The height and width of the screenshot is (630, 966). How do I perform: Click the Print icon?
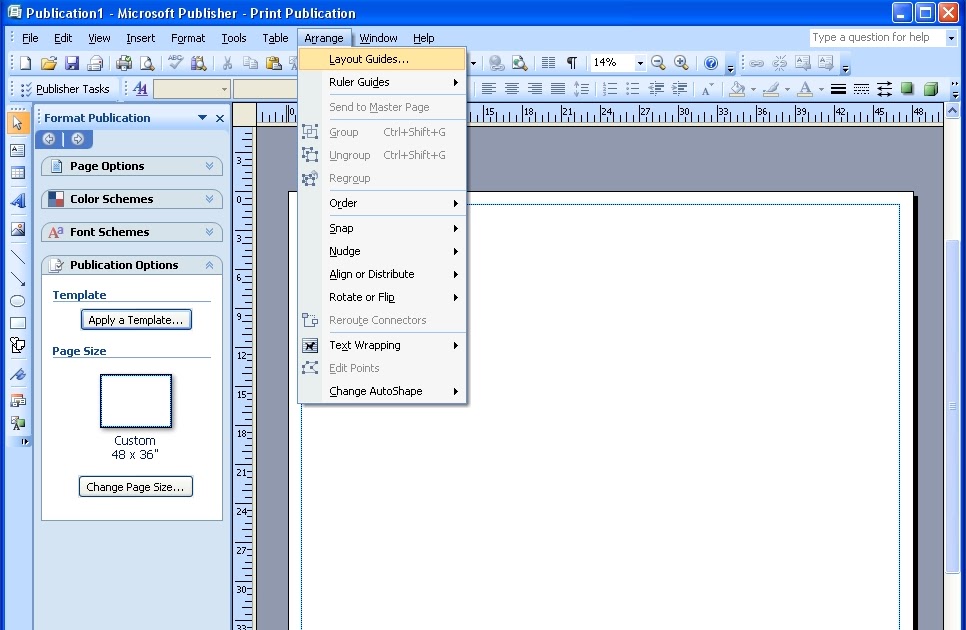(x=124, y=63)
